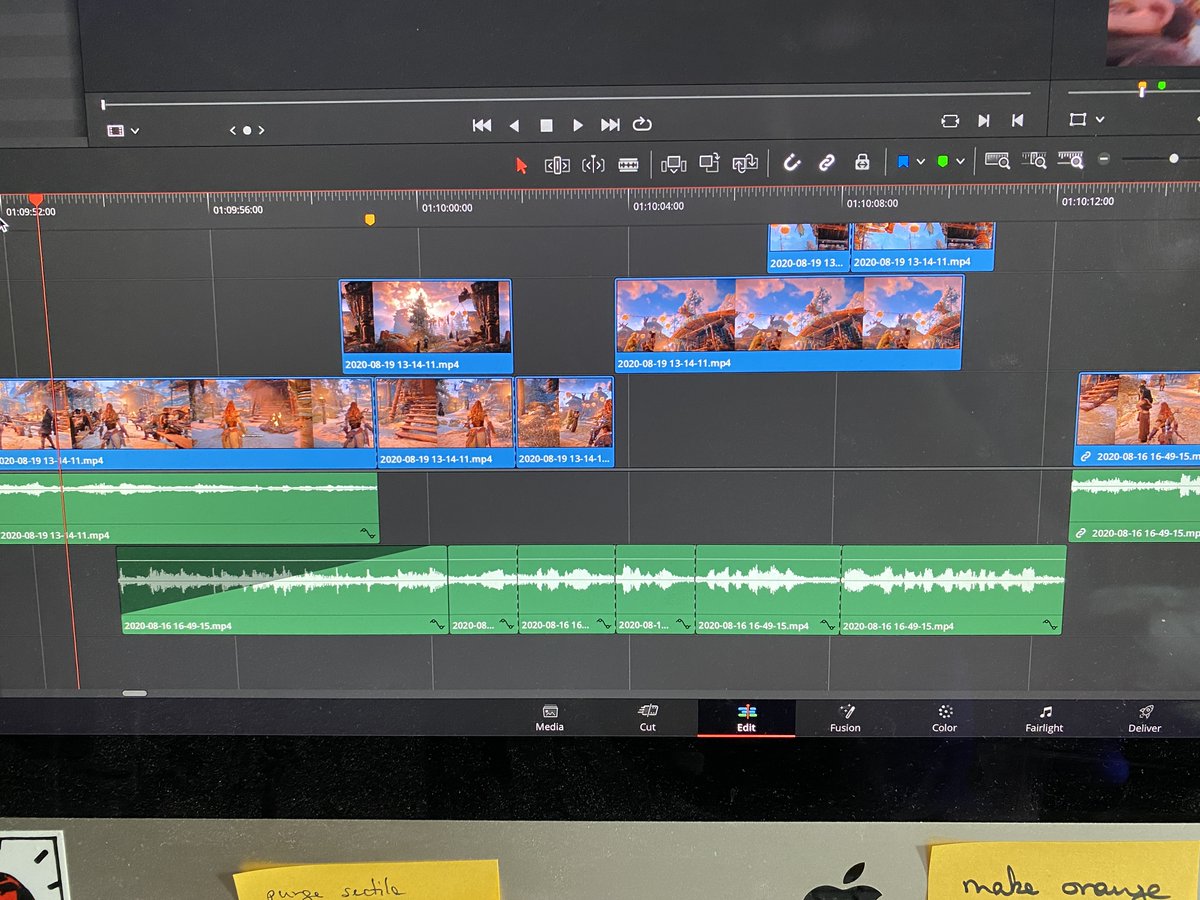
Task: Select the Dynamic Trim Mode tool
Action: pyautogui.click(x=593, y=165)
